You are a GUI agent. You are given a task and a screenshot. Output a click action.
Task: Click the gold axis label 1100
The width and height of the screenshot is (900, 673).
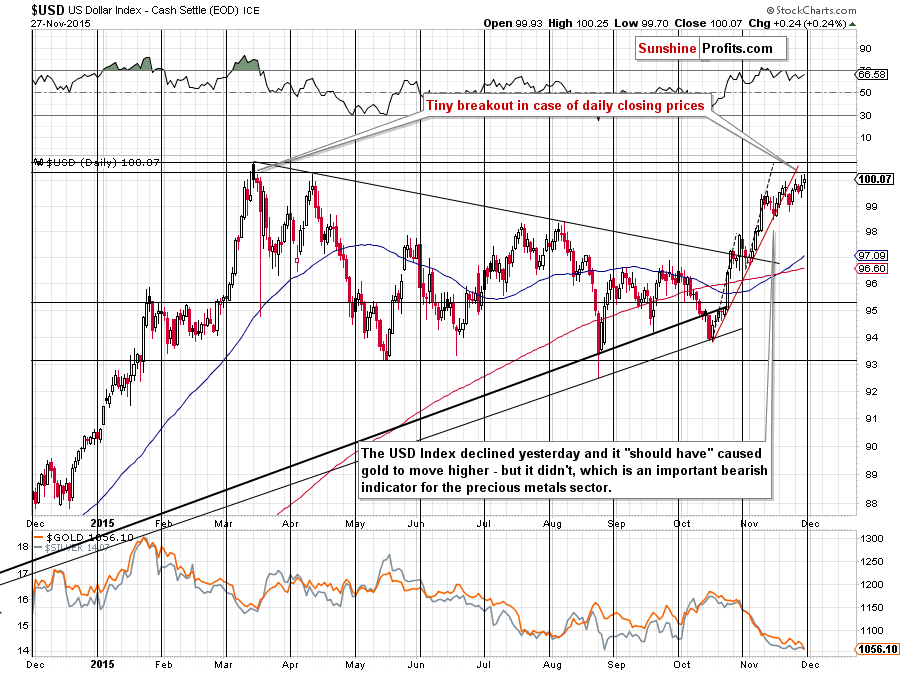(x=872, y=631)
